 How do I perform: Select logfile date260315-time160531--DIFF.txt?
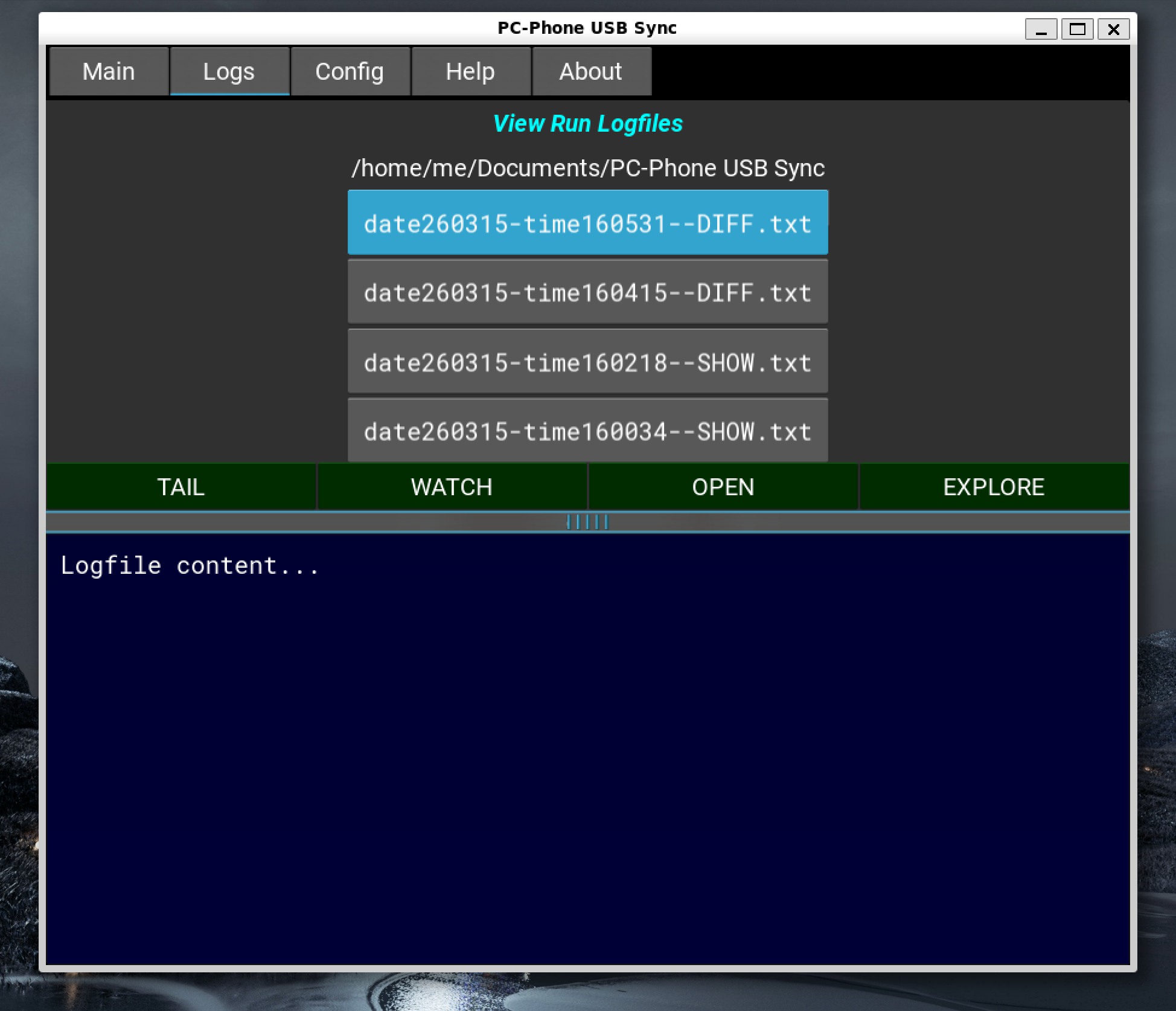point(587,223)
